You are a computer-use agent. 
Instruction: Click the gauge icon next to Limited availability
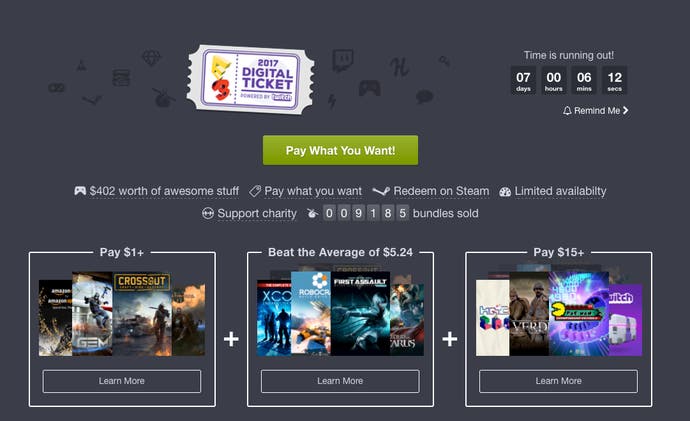(505, 191)
